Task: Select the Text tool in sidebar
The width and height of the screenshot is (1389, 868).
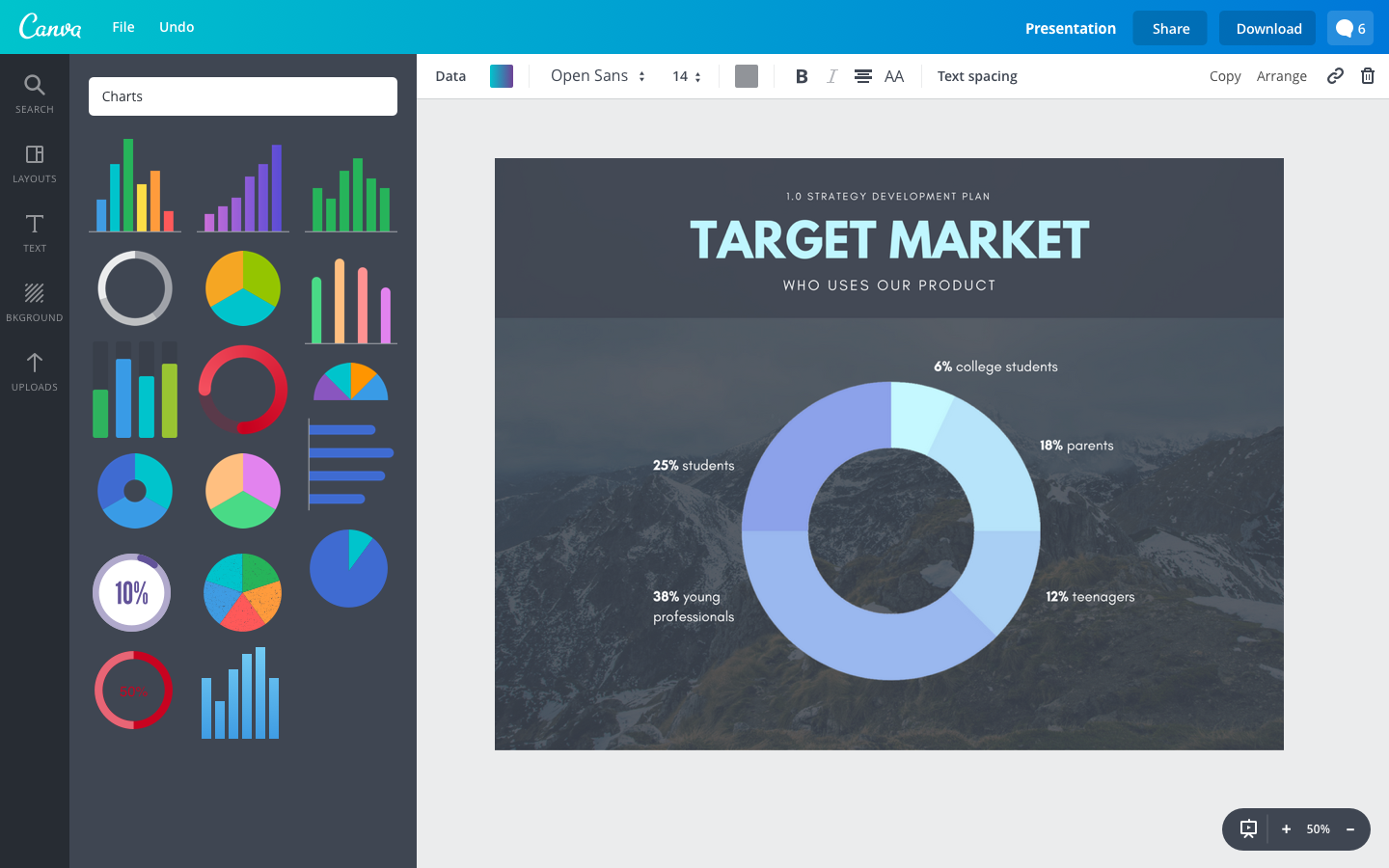Action: point(35,232)
